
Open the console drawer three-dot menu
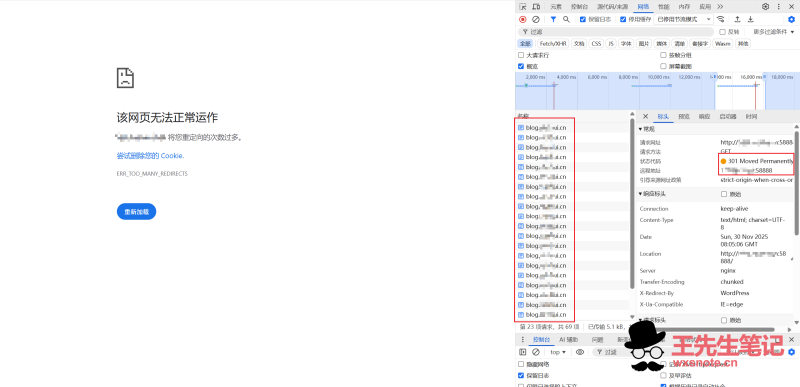522,340
